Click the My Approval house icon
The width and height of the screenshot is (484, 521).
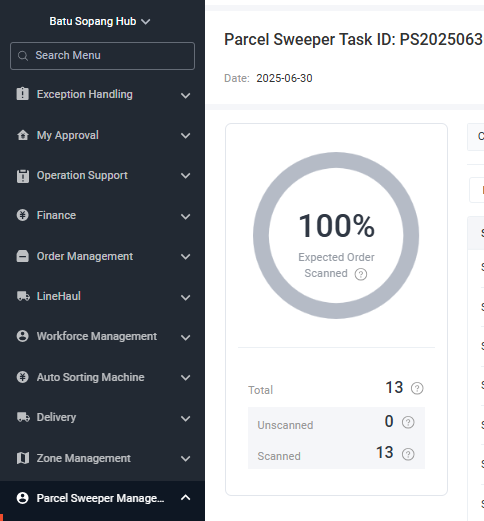(23, 135)
